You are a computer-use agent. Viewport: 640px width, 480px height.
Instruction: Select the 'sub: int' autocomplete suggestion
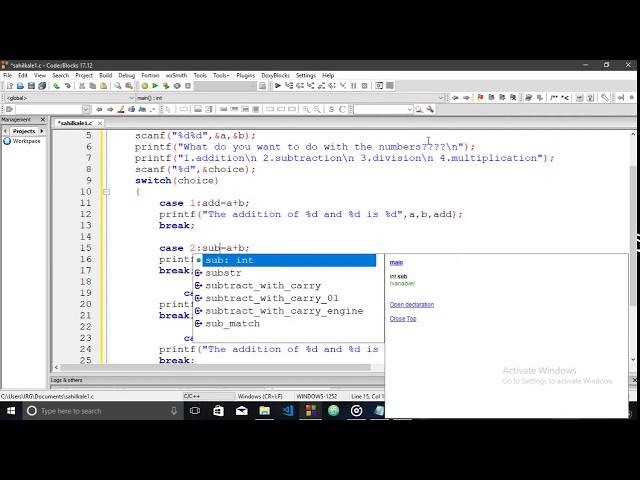click(285, 260)
